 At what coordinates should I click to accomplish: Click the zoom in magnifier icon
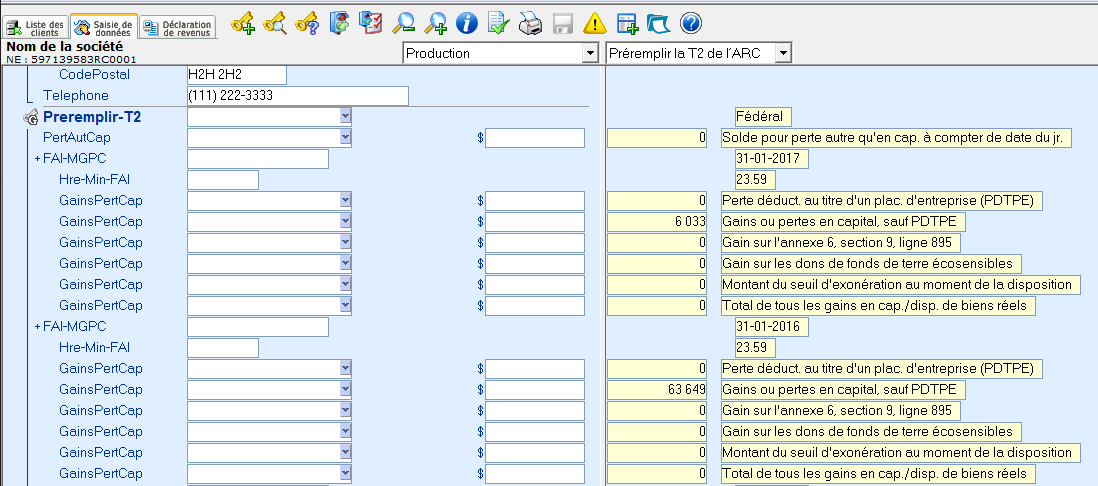pos(435,23)
